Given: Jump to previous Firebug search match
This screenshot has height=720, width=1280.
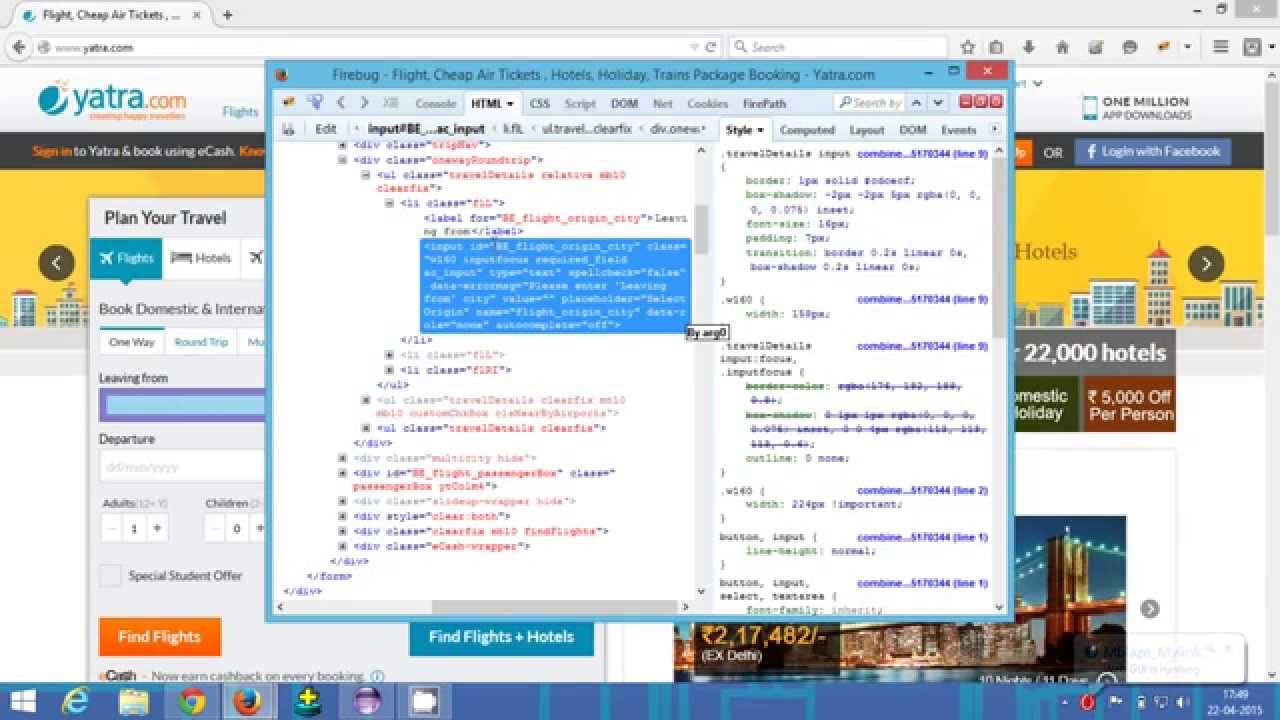Looking at the screenshot, I should [917, 102].
